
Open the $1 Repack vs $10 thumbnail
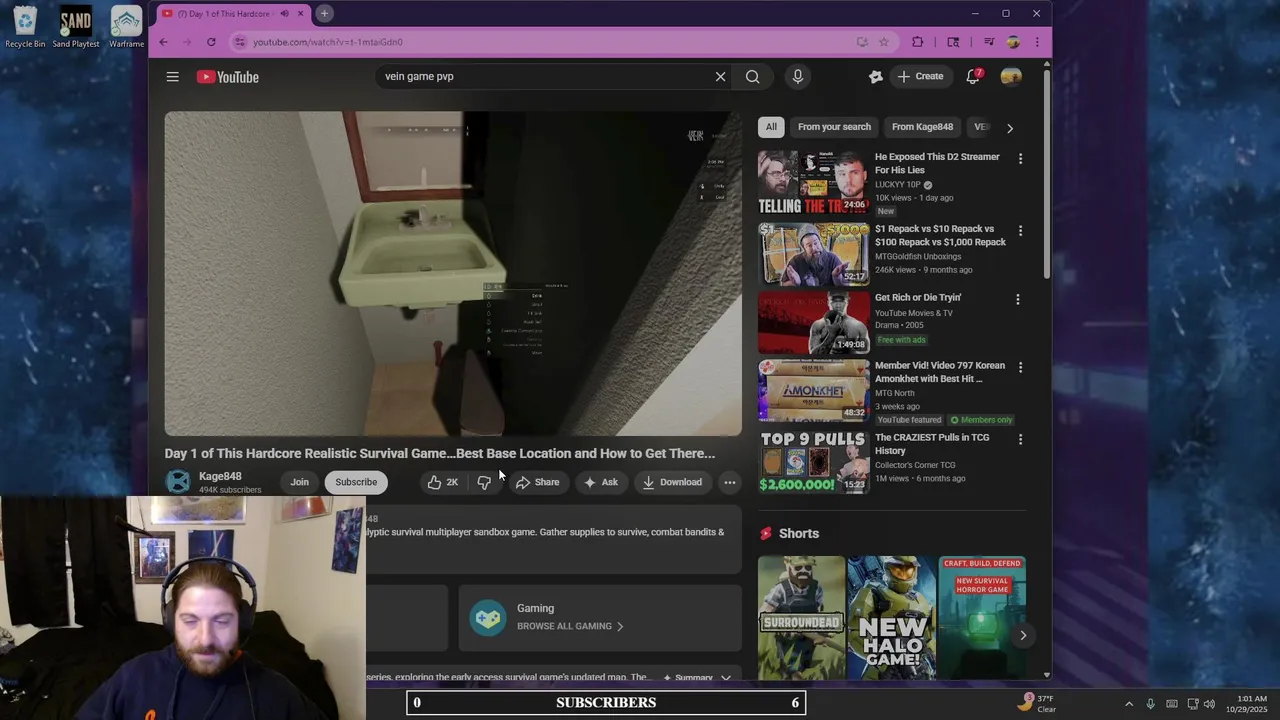[x=814, y=254]
